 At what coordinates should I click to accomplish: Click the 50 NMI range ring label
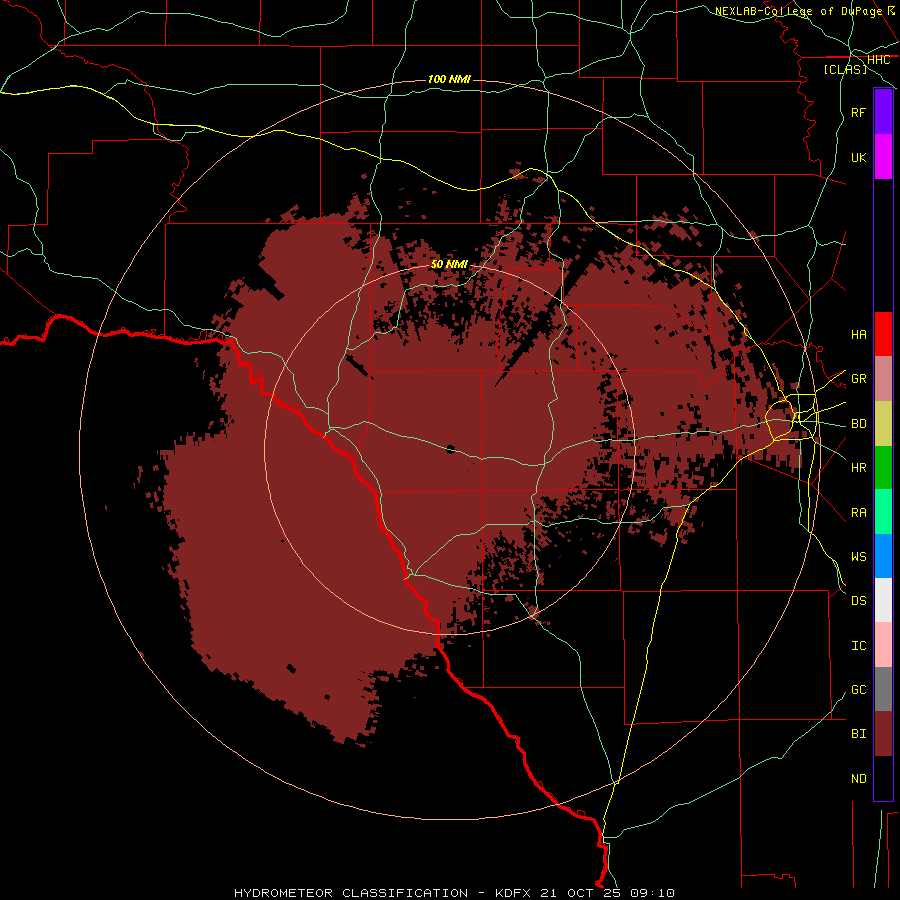coord(449,264)
